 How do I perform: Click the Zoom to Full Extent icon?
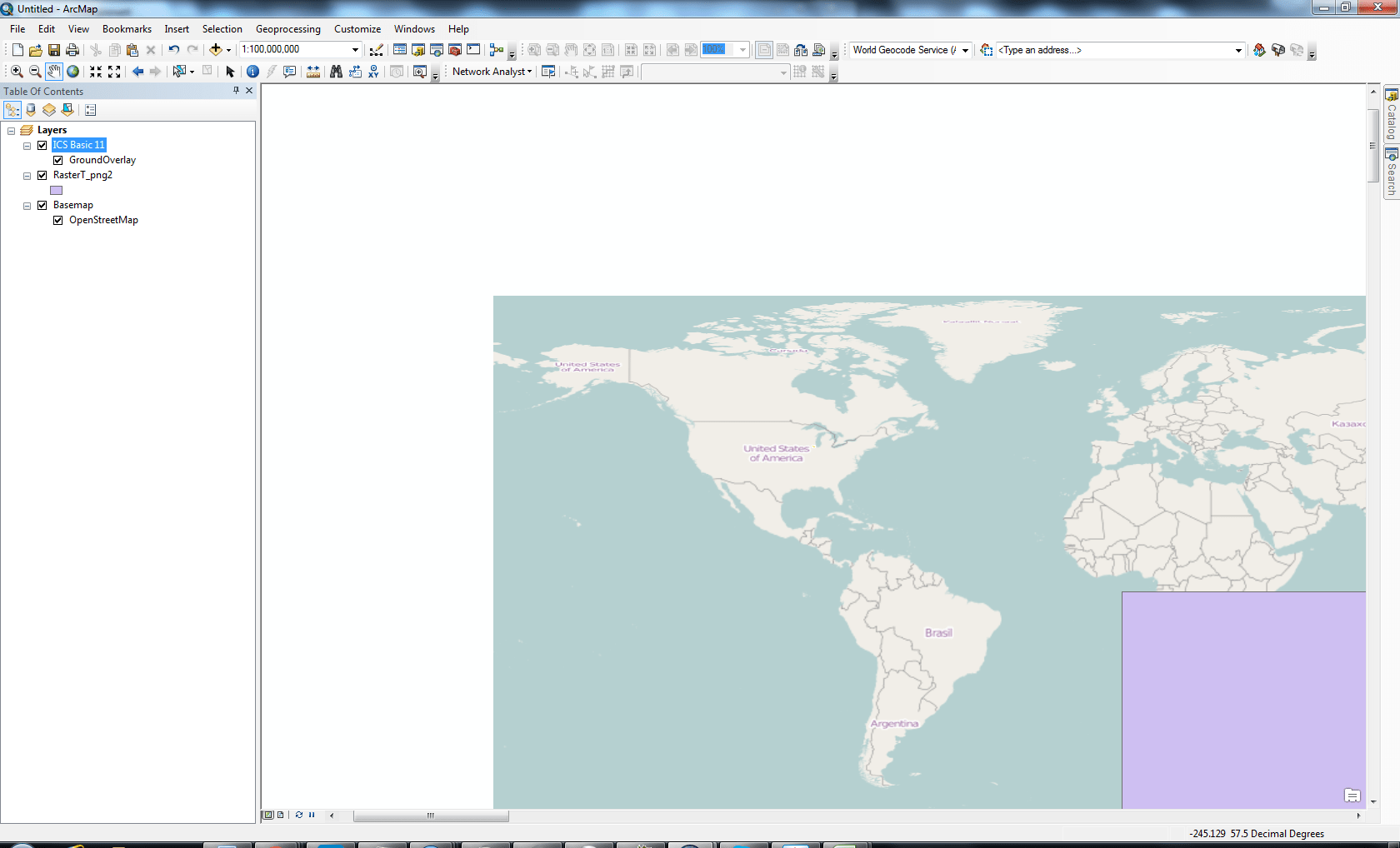[73, 71]
